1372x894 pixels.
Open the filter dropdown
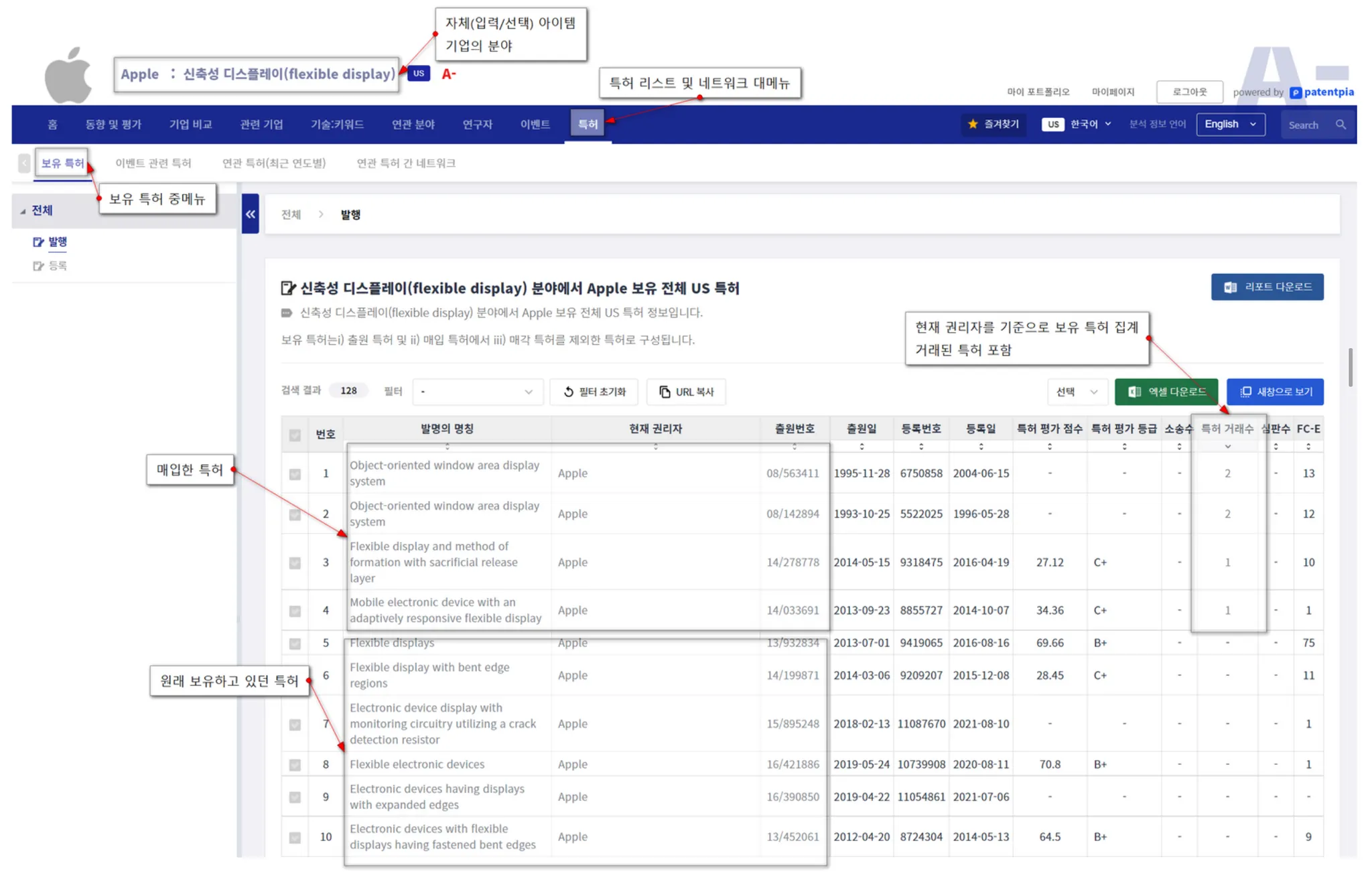pyautogui.click(x=477, y=392)
